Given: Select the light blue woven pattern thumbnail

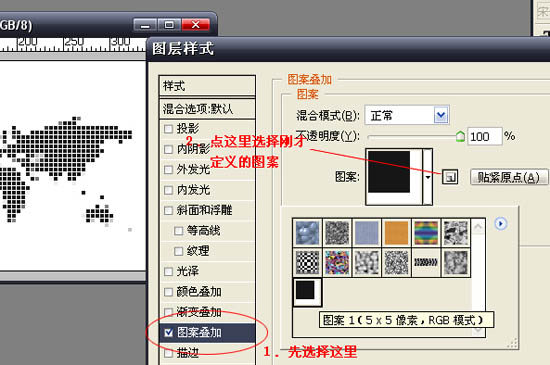Looking at the screenshot, I should [367, 232].
